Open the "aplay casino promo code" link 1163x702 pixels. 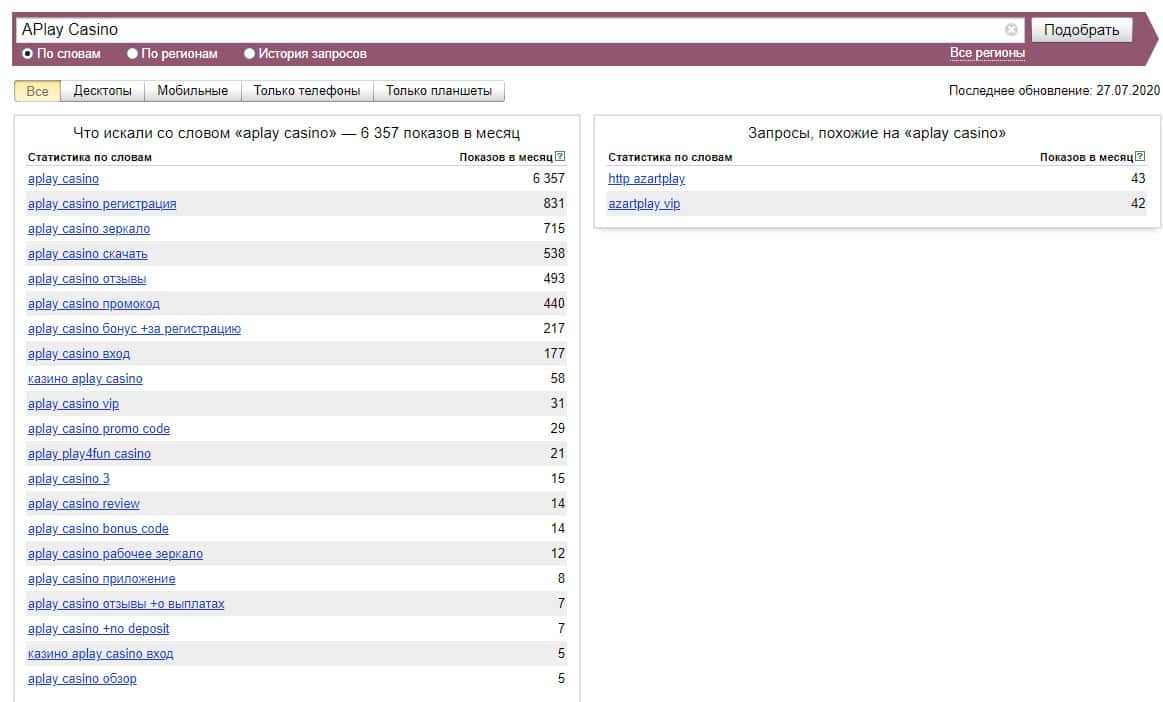(99, 429)
